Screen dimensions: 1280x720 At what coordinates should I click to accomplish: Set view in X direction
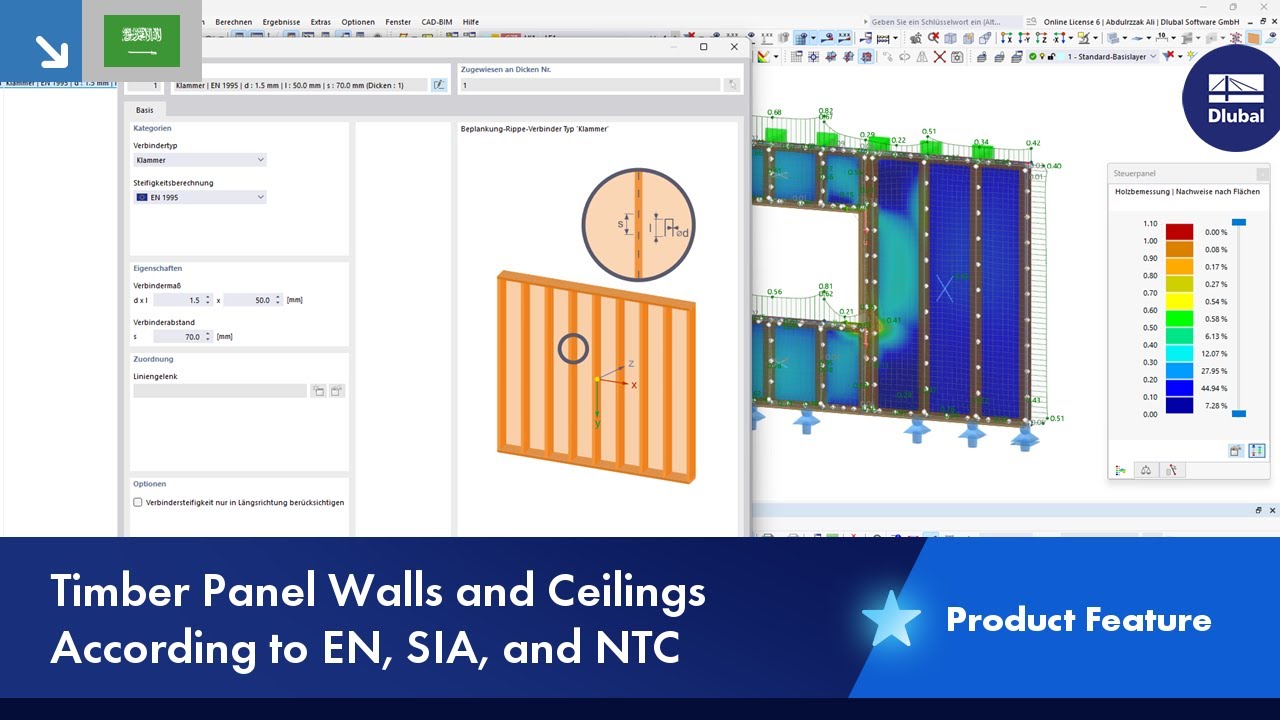pos(1007,38)
